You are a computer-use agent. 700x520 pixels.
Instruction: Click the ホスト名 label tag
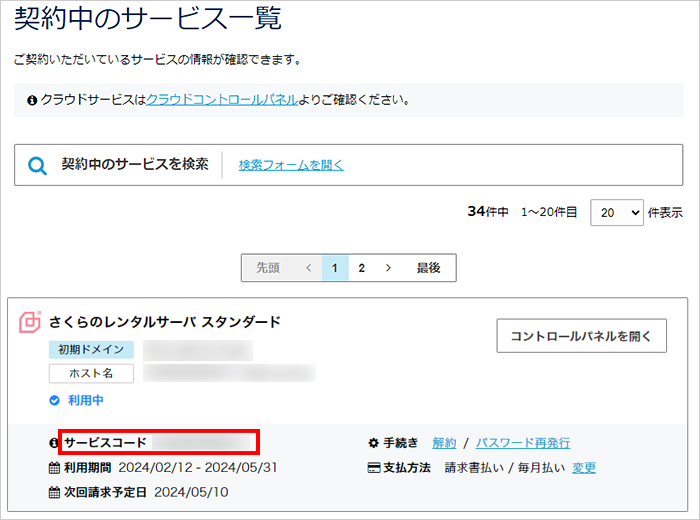(91, 374)
